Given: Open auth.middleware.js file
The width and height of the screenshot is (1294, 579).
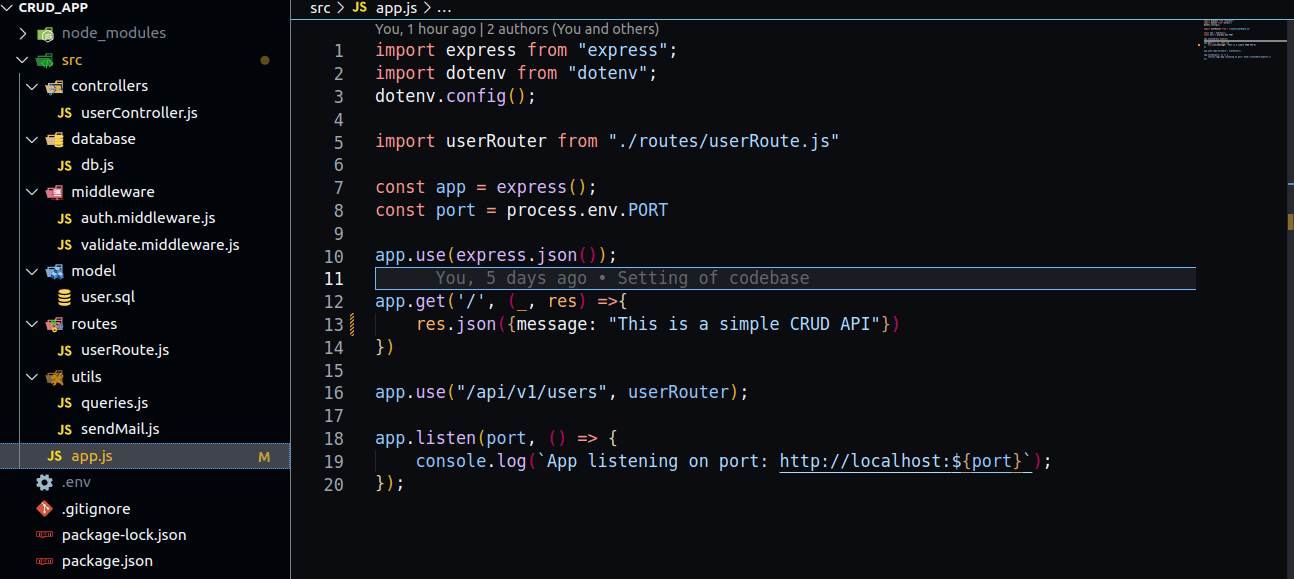Looking at the screenshot, I should point(148,217).
